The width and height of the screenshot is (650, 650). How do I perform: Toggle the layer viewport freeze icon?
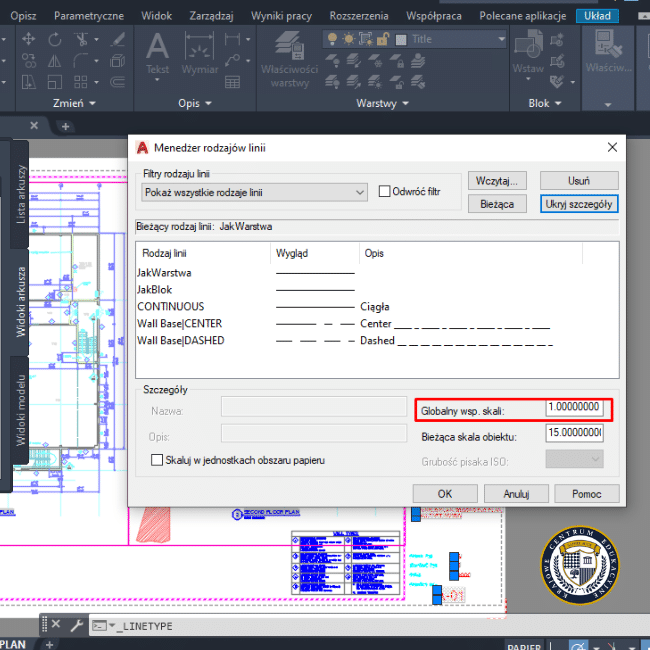(366, 39)
